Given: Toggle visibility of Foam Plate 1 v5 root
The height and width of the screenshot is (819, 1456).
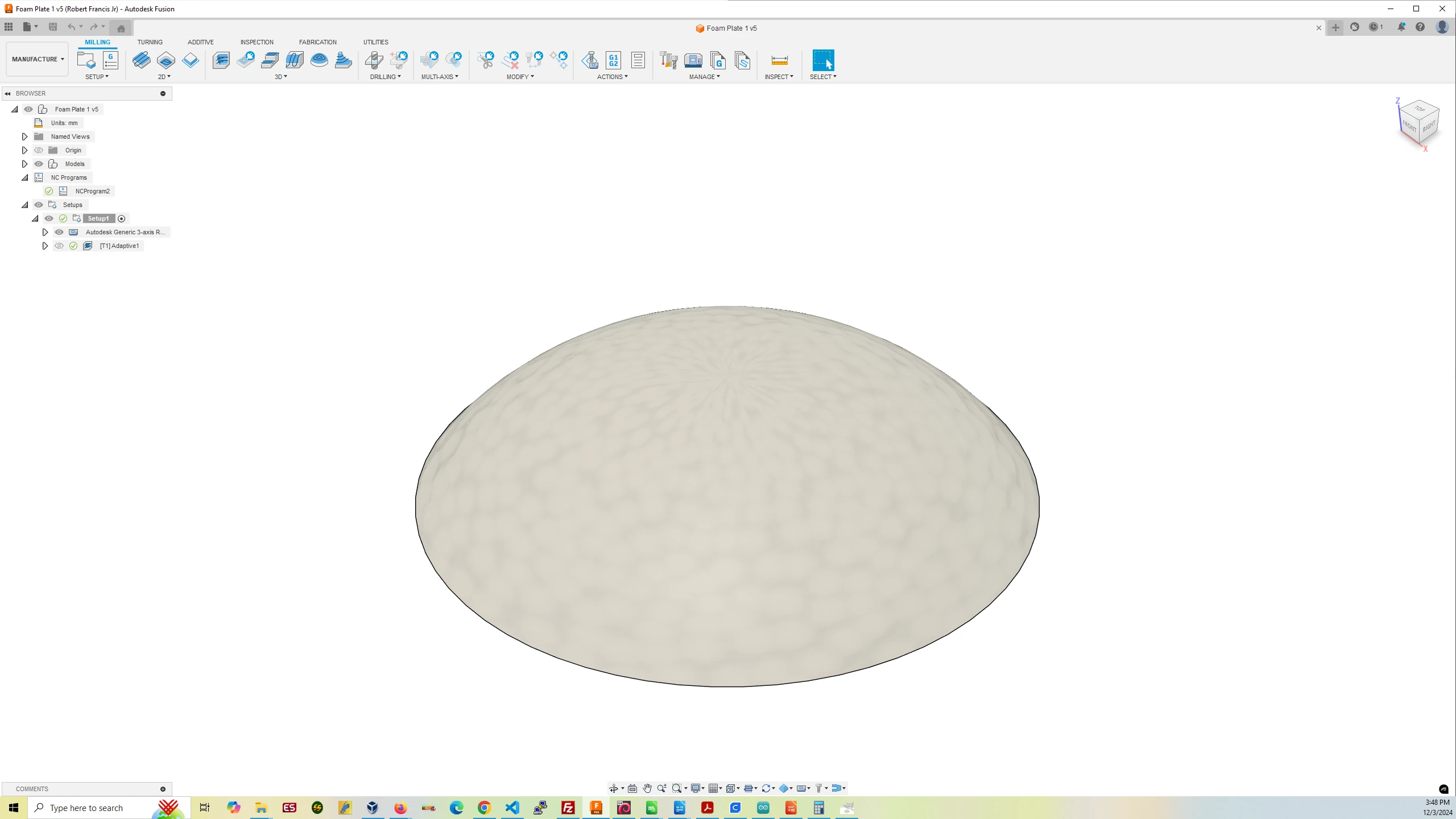Looking at the screenshot, I should [x=28, y=109].
